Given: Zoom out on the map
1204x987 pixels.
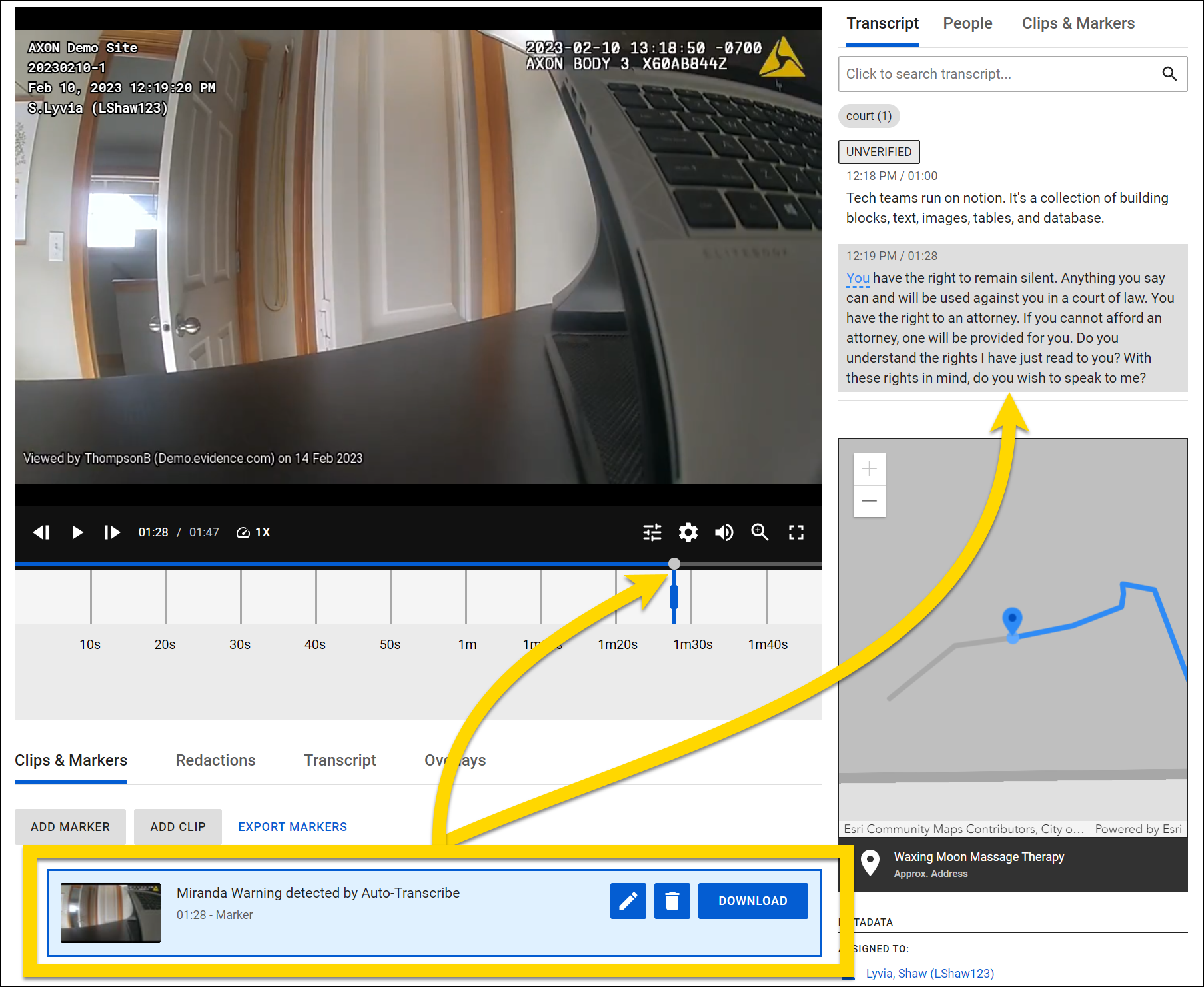Looking at the screenshot, I should [869, 501].
